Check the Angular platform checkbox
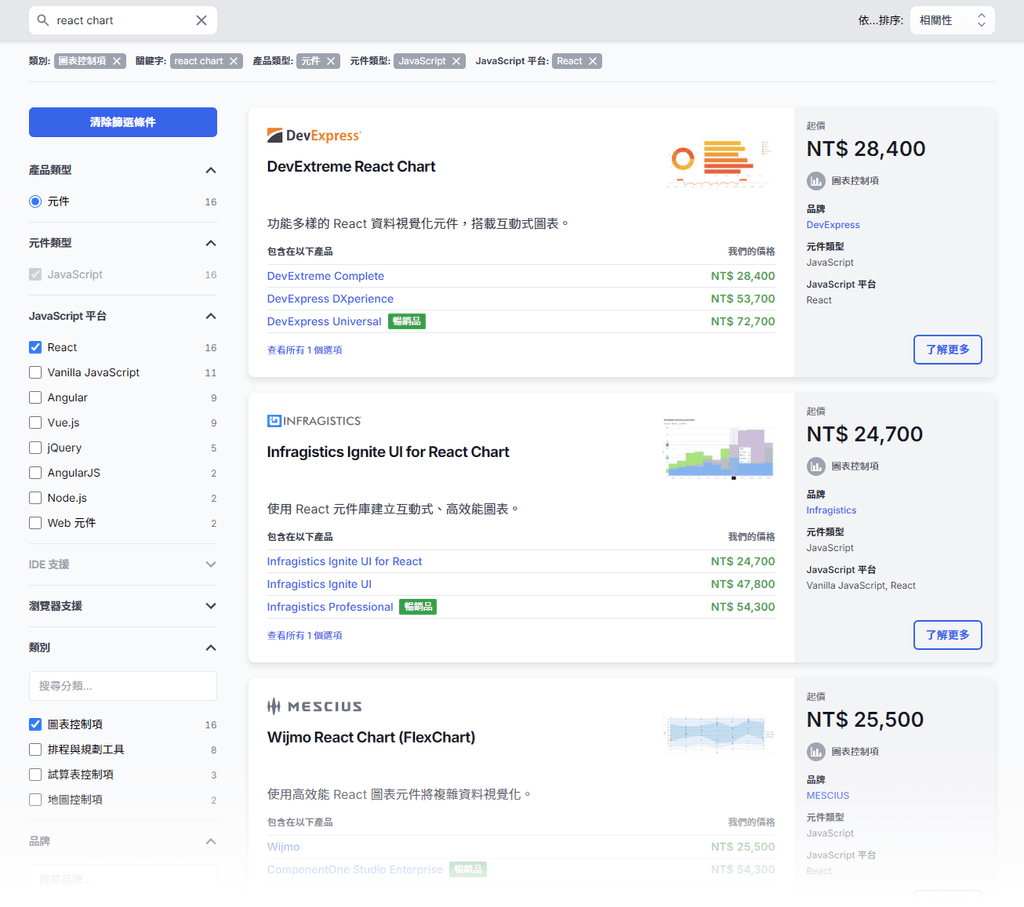This screenshot has height=907, width=1024. [35, 398]
